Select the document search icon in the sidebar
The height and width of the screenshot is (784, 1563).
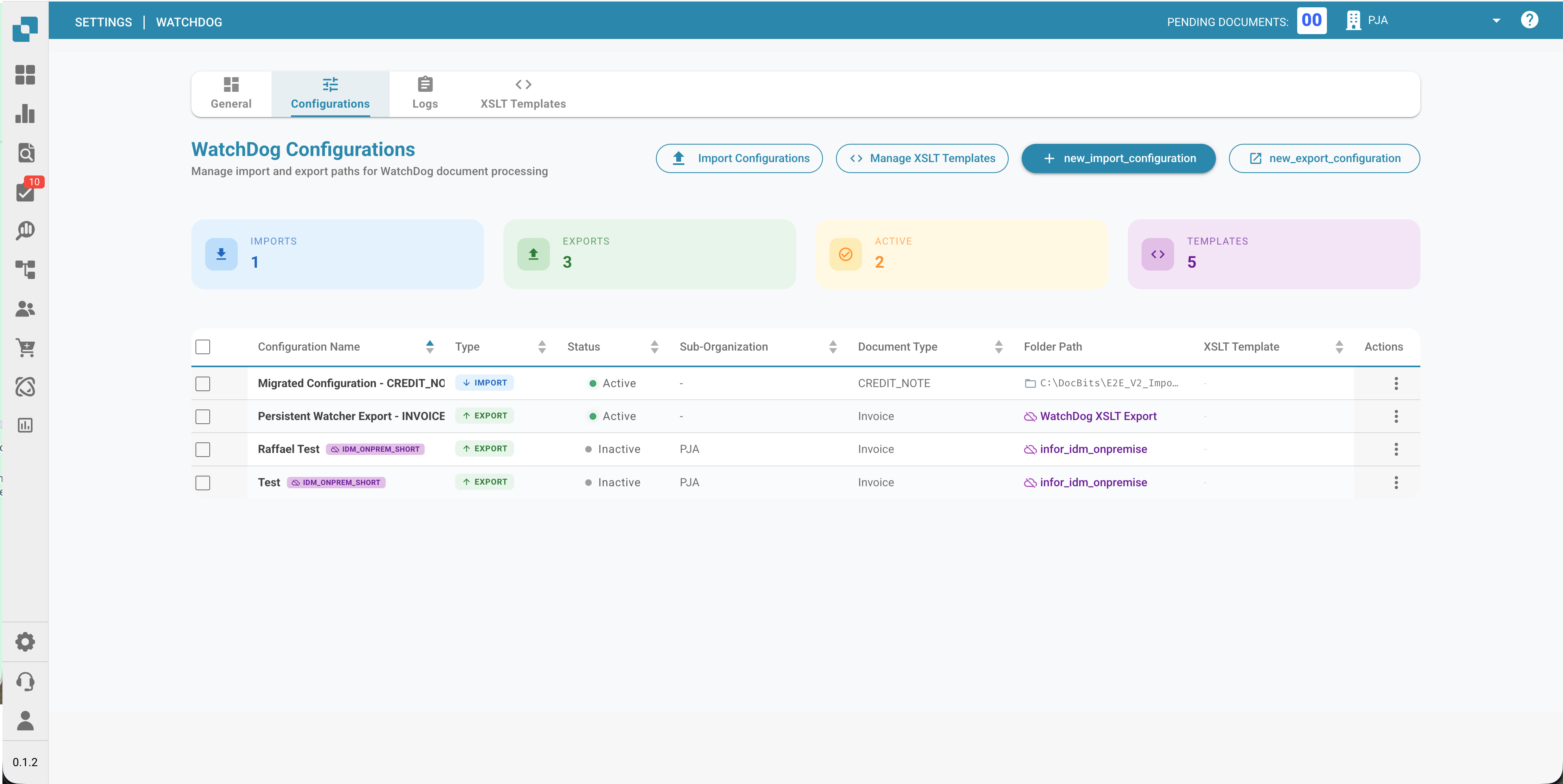pos(25,153)
